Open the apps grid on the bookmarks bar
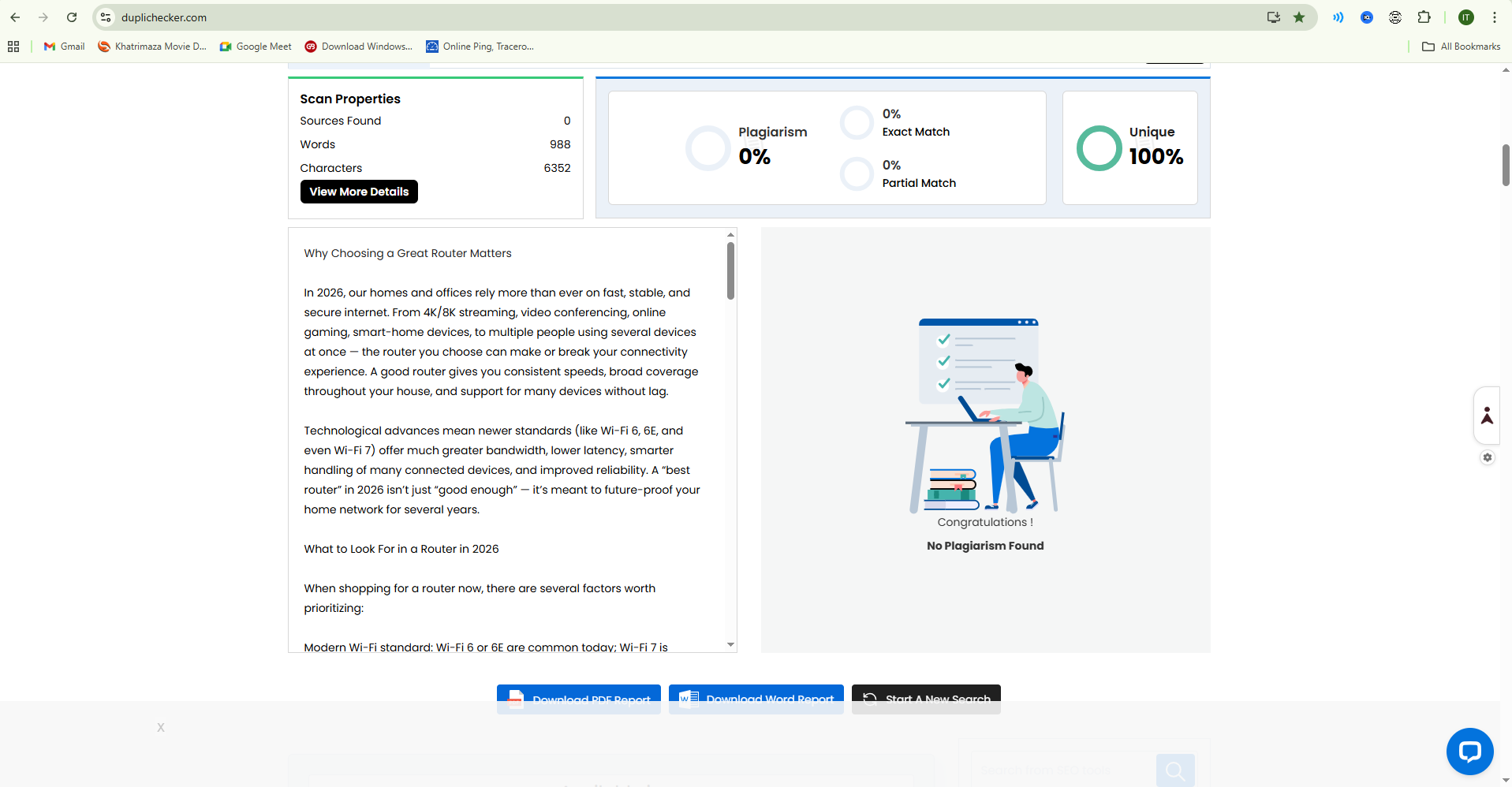The height and width of the screenshot is (787, 1512). click(x=13, y=47)
